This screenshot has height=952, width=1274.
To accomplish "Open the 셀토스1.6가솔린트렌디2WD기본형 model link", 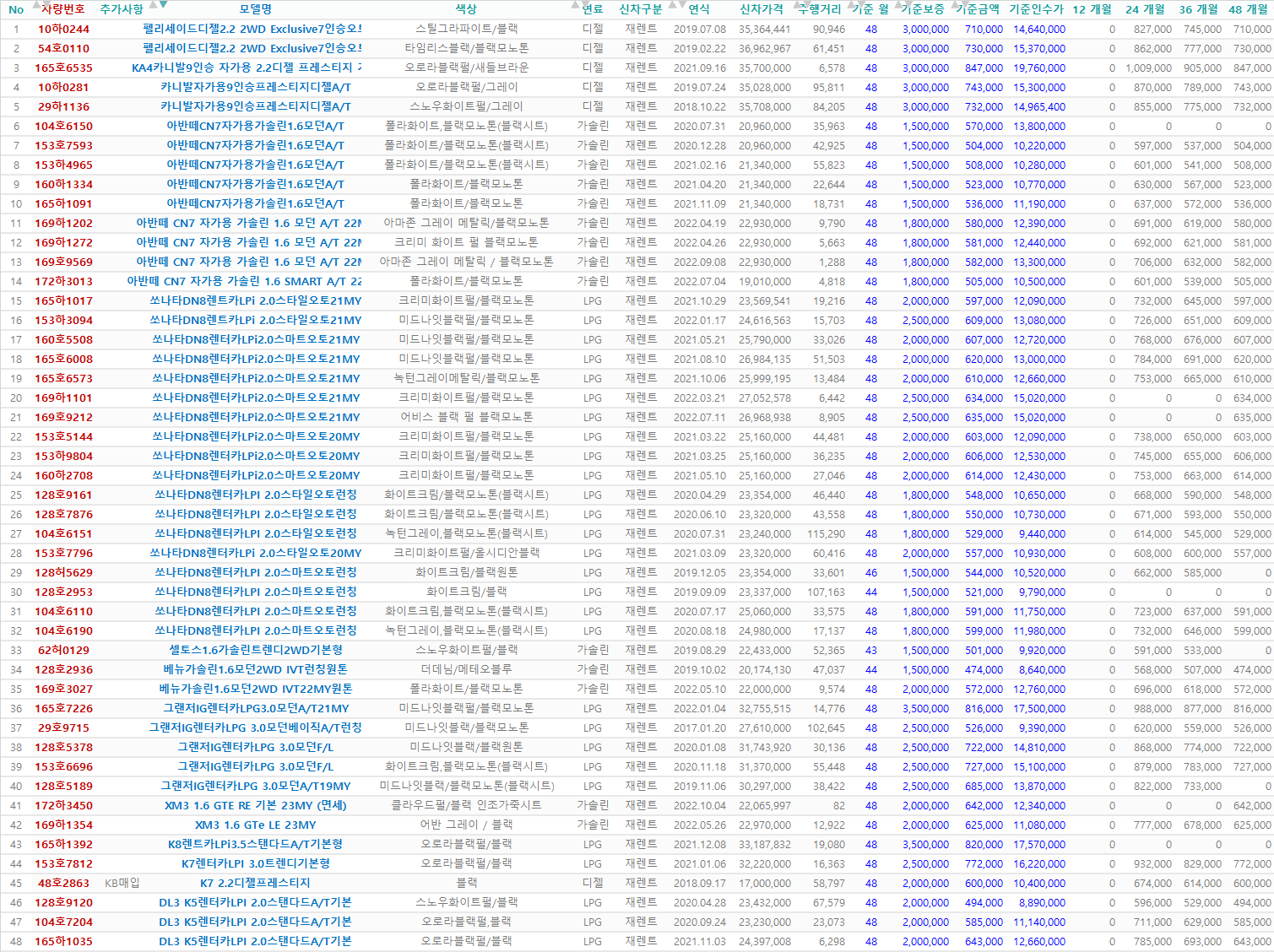I will [256, 651].
